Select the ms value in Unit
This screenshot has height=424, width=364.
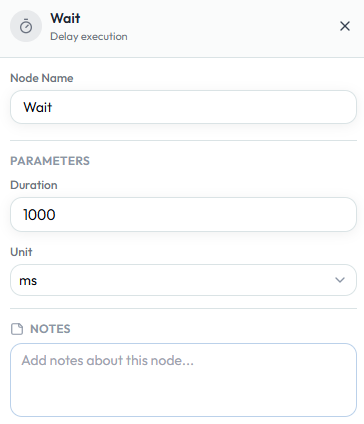[x=28, y=280]
